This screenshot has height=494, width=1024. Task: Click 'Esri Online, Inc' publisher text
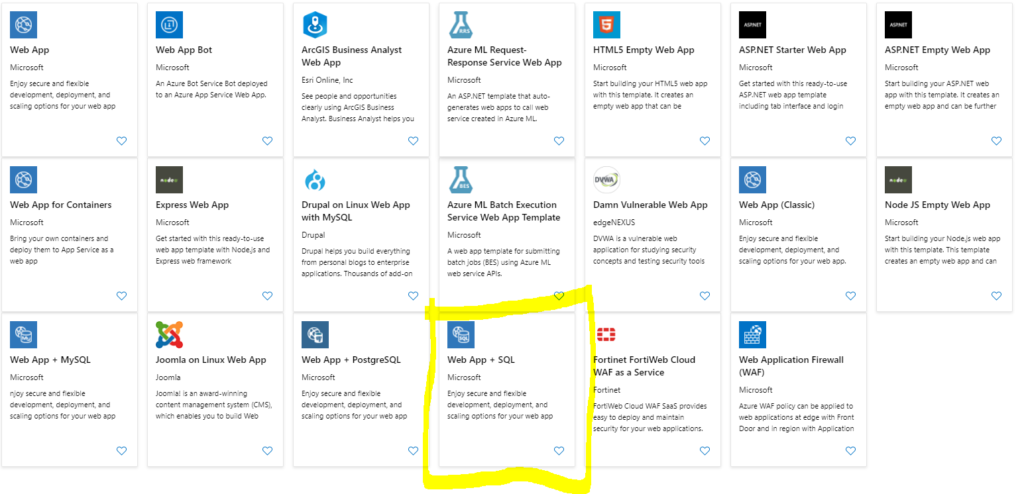(x=327, y=80)
